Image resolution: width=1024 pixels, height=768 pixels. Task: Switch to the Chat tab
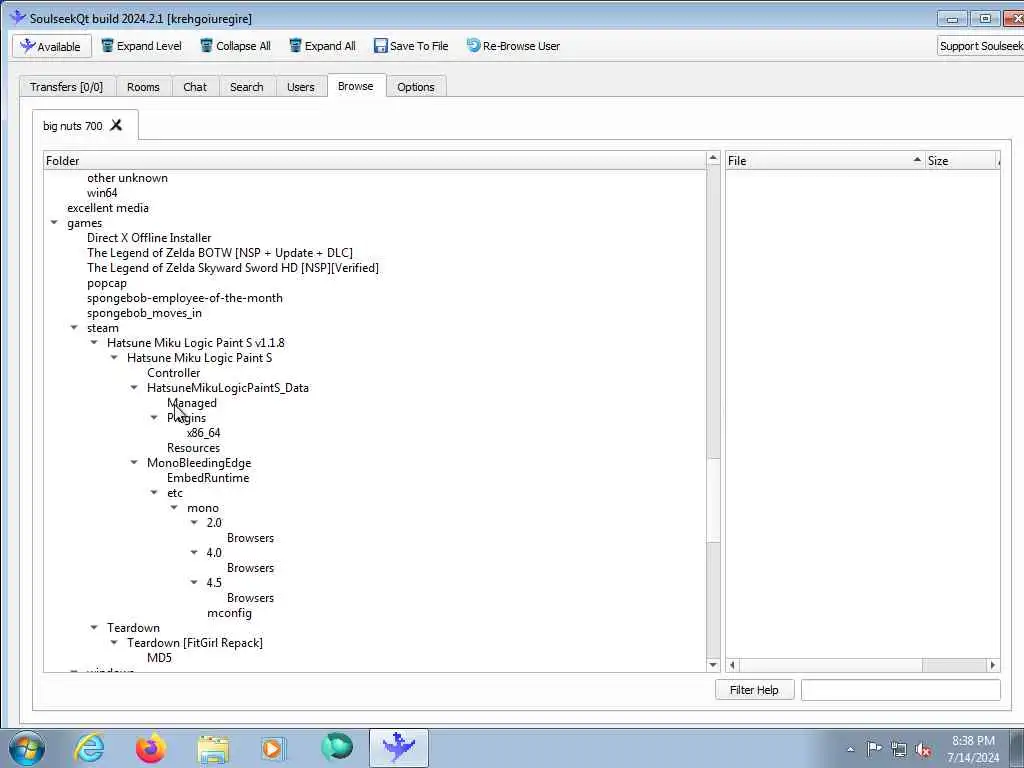coord(195,87)
